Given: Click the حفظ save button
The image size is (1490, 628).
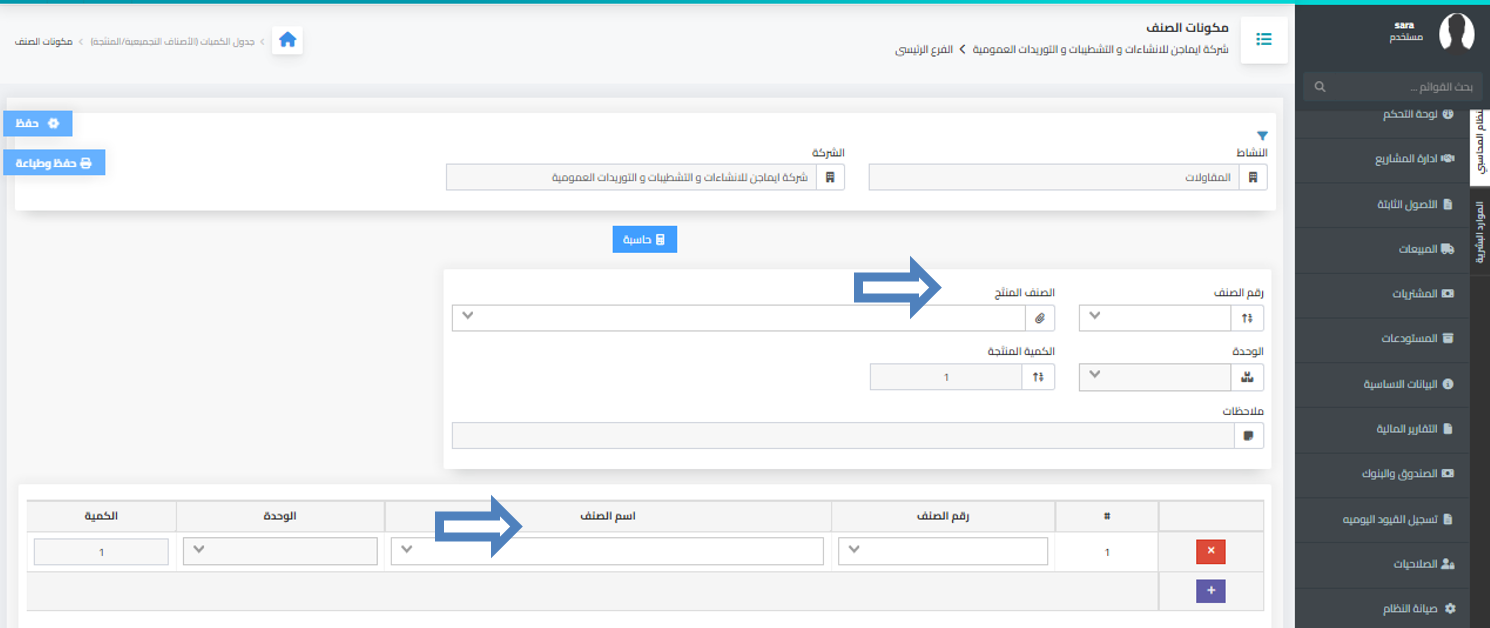Looking at the screenshot, I should click(38, 123).
